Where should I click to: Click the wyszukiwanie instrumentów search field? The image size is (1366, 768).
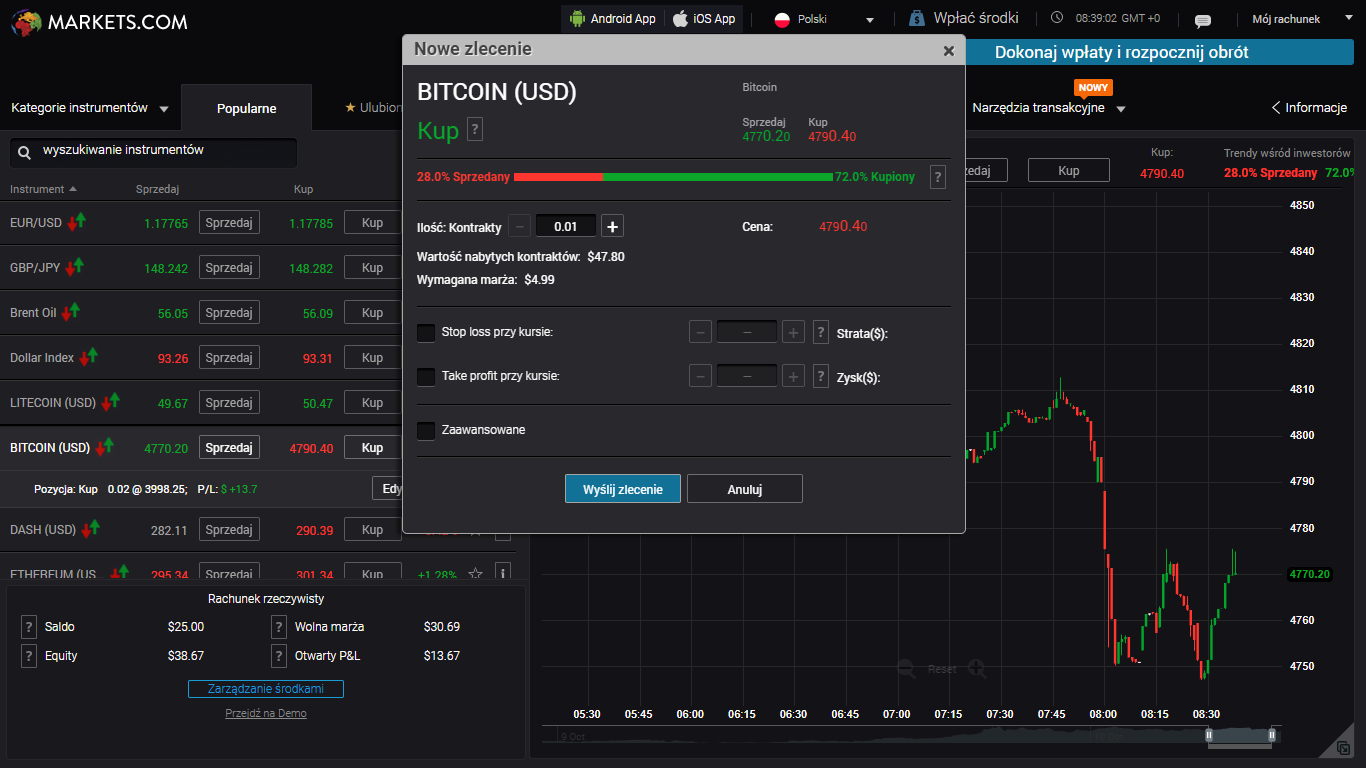pyautogui.click(x=153, y=152)
